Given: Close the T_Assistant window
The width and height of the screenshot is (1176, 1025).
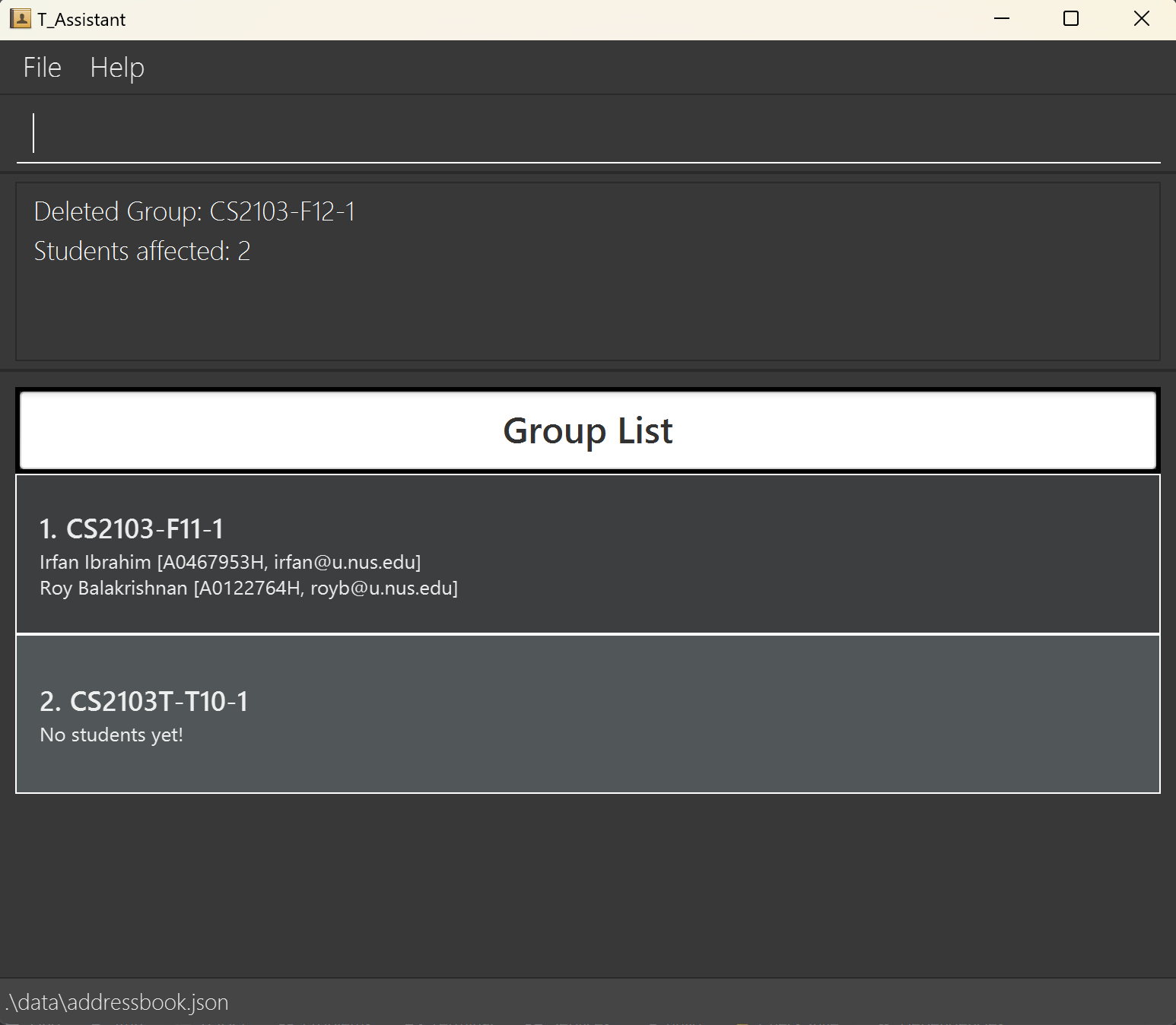Looking at the screenshot, I should click(x=1141, y=19).
